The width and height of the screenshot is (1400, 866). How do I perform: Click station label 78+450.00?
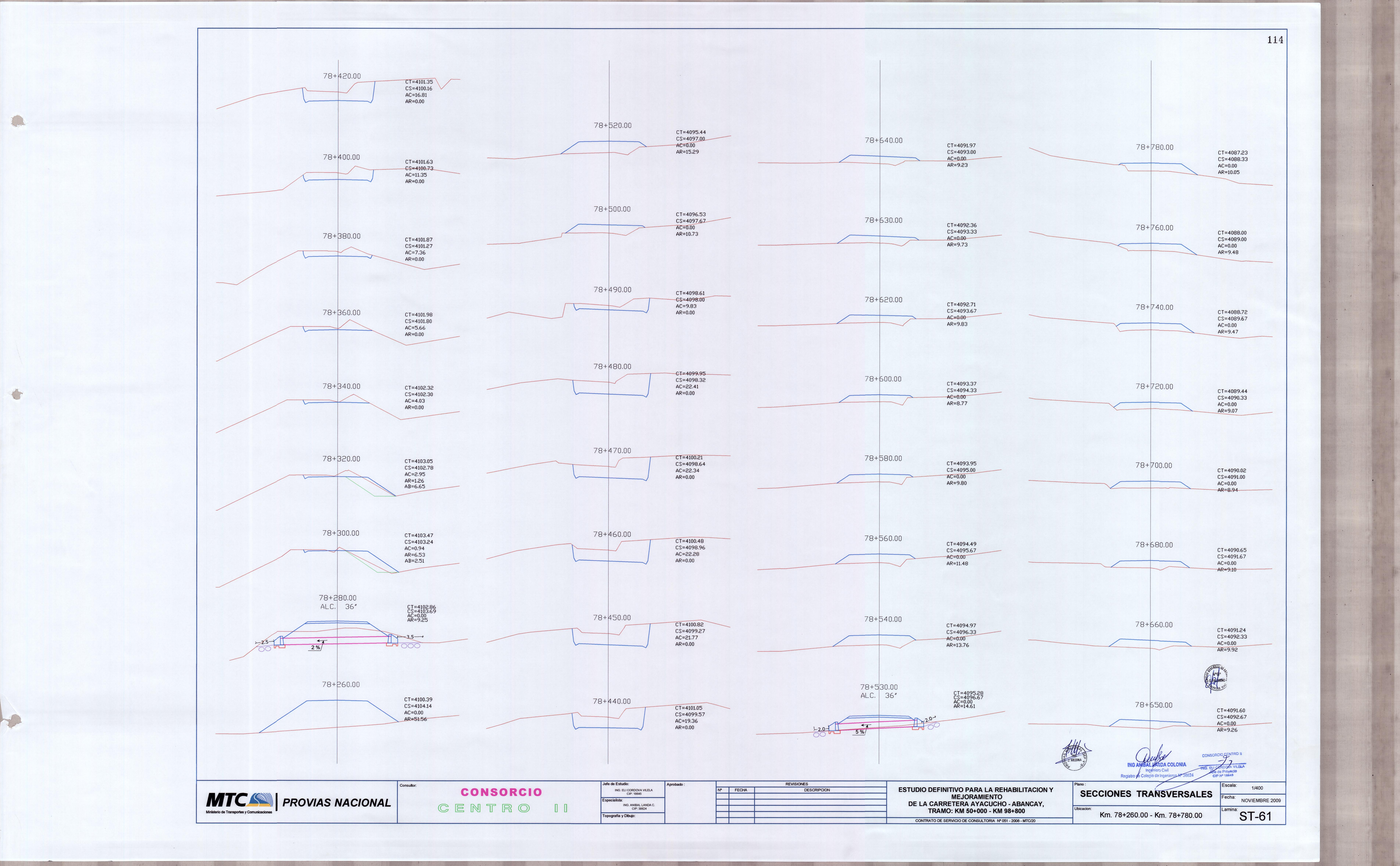[612, 618]
